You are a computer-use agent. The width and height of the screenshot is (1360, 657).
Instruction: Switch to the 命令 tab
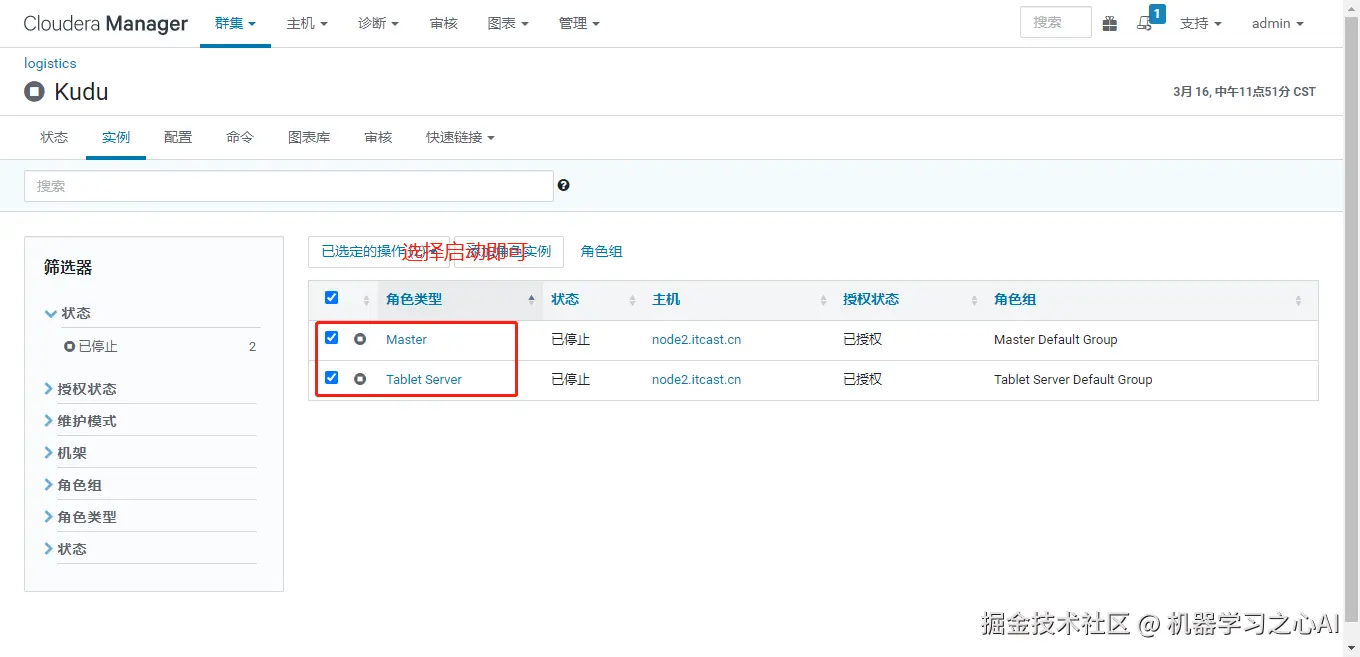[240, 137]
